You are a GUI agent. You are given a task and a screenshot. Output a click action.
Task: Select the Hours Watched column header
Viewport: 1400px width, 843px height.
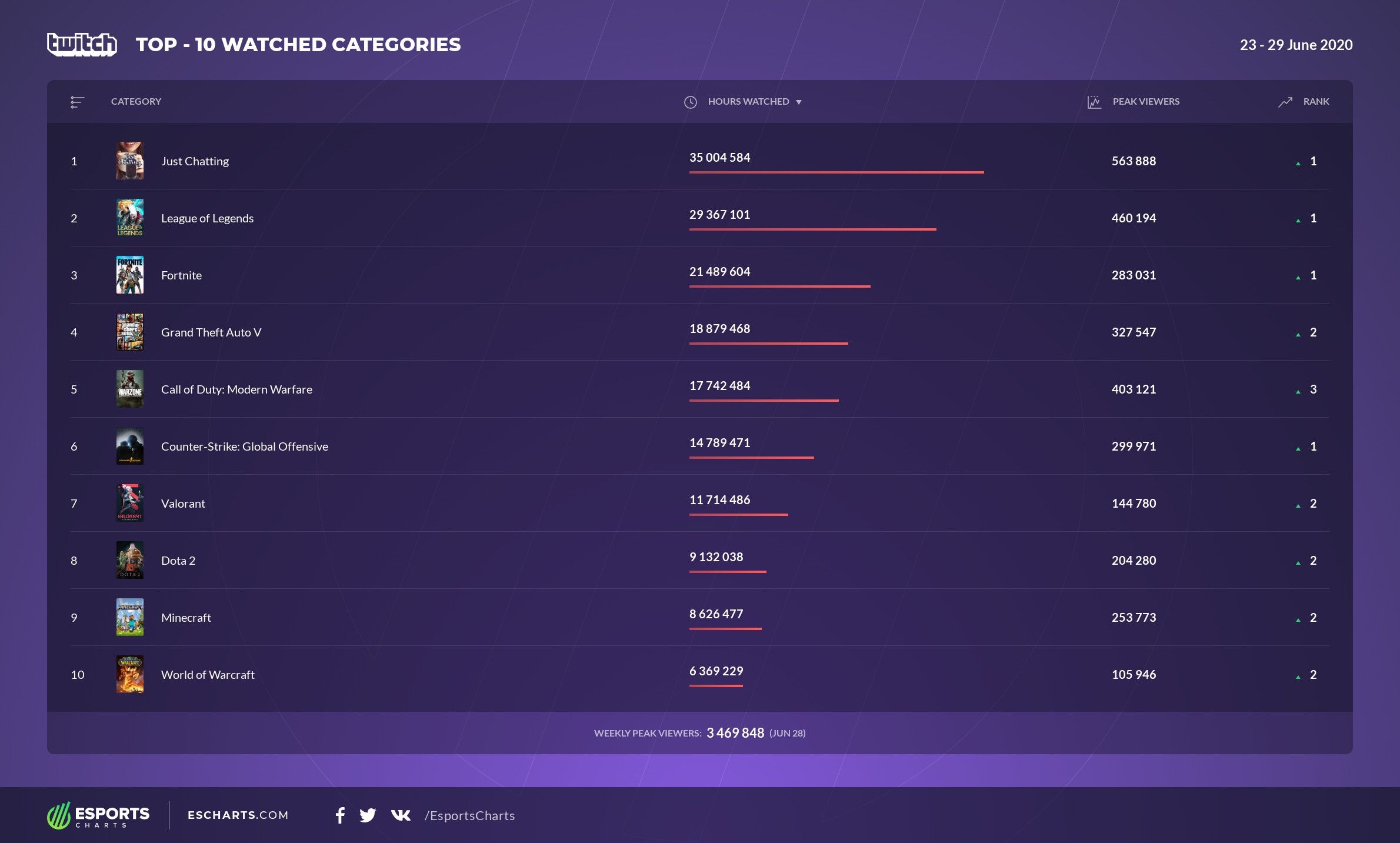[749, 102]
